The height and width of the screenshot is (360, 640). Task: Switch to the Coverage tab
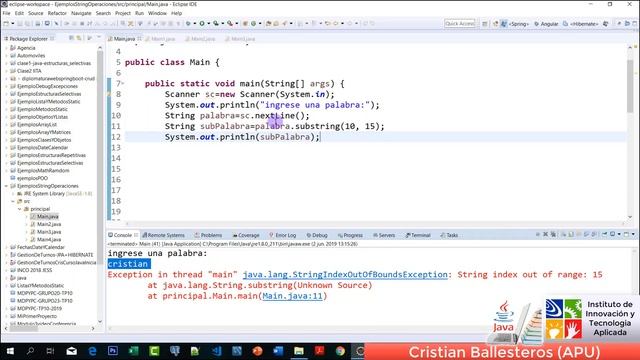pyautogui.click(x=246, y=235)
